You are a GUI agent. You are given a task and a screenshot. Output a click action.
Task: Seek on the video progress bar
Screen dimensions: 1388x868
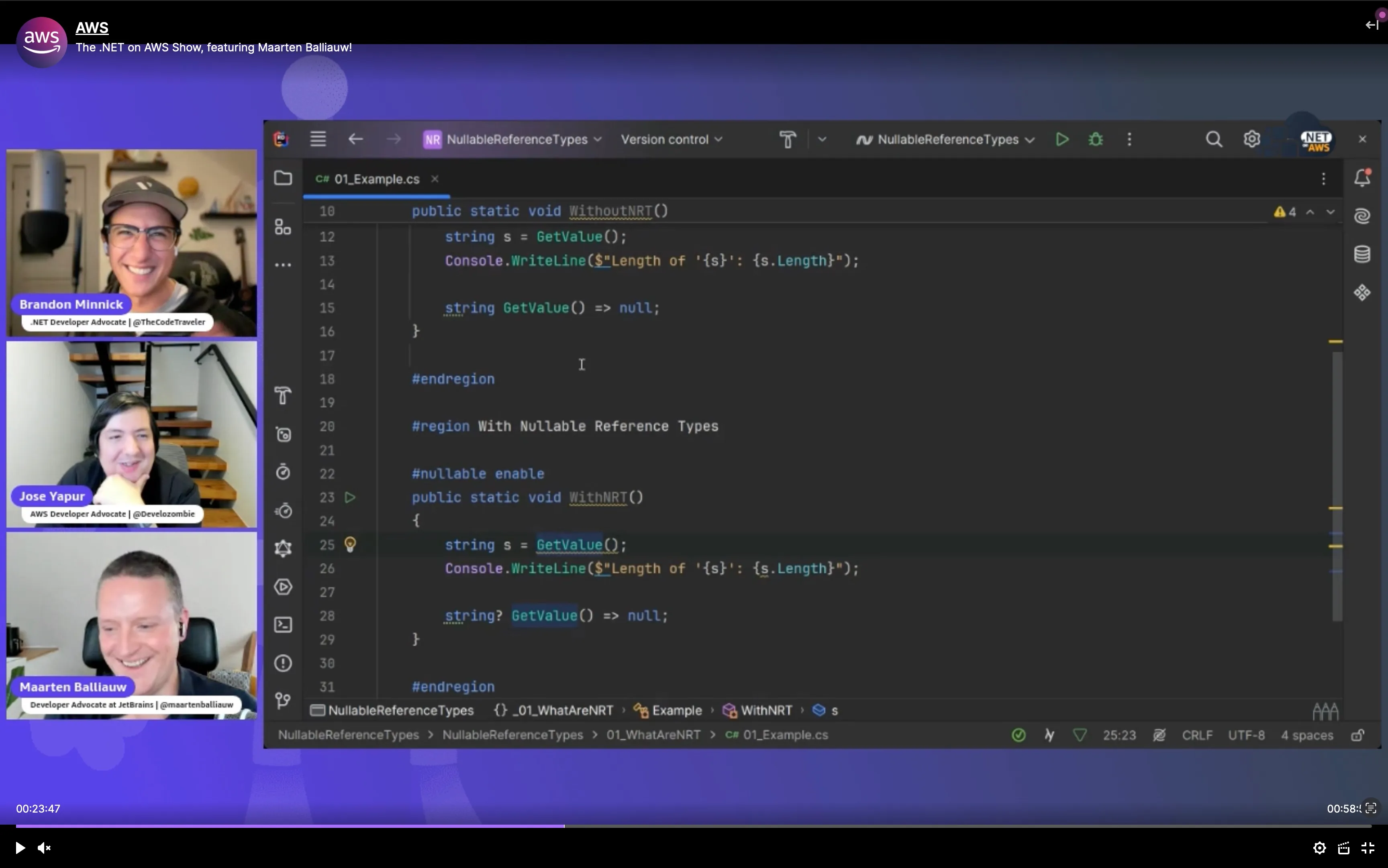(x=694, y=826)
